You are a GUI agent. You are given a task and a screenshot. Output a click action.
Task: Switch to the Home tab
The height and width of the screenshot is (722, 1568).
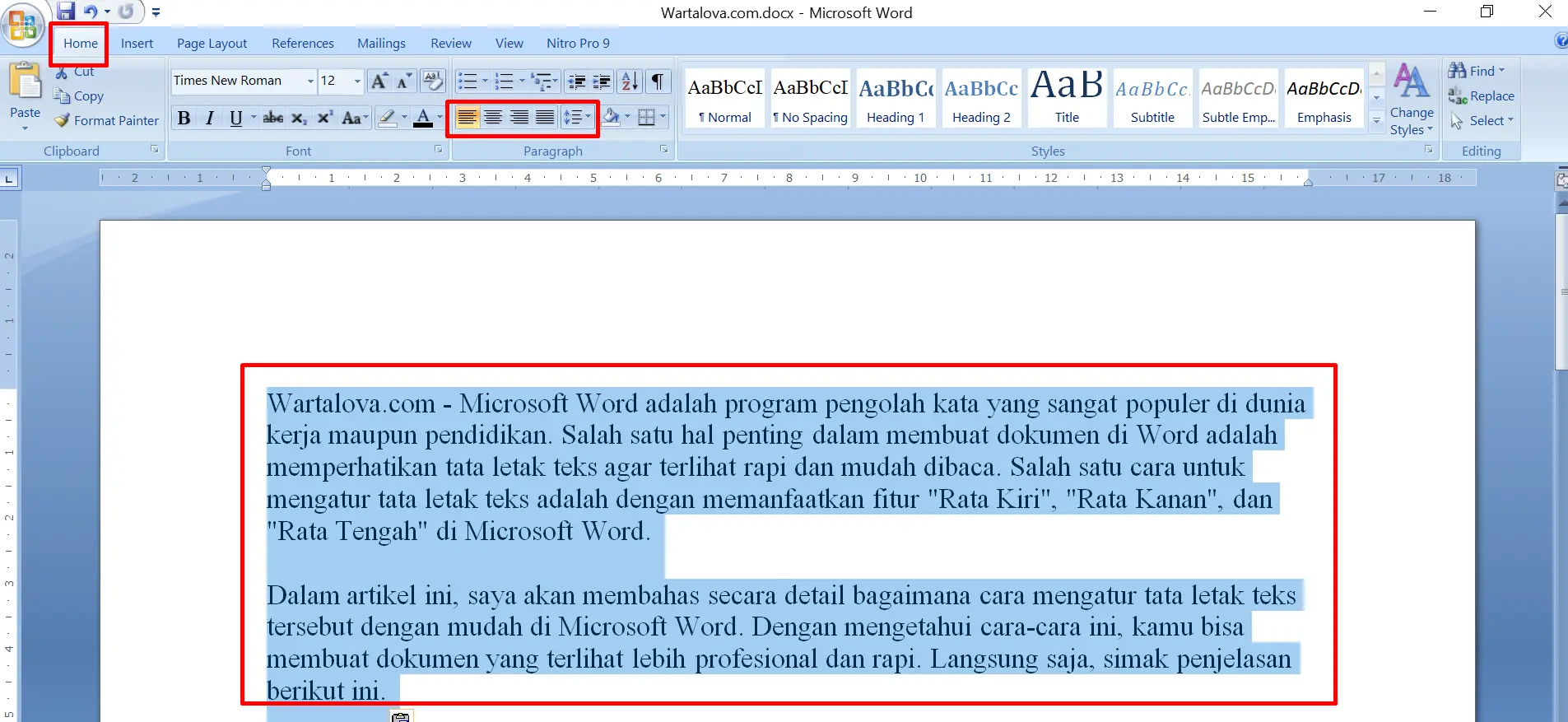click(x=81, y=43)
